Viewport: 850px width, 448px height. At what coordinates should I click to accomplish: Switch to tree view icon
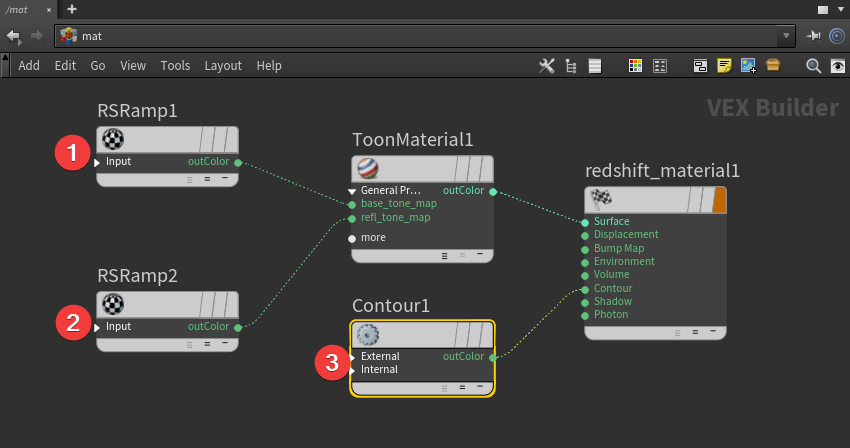pos(571,66)
